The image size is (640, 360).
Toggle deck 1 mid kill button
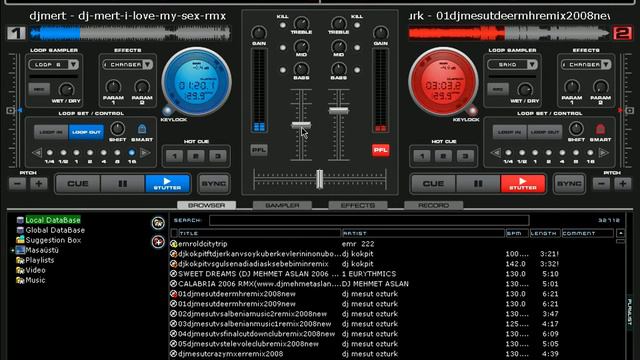pyautogui.click(x=282, y=48)
